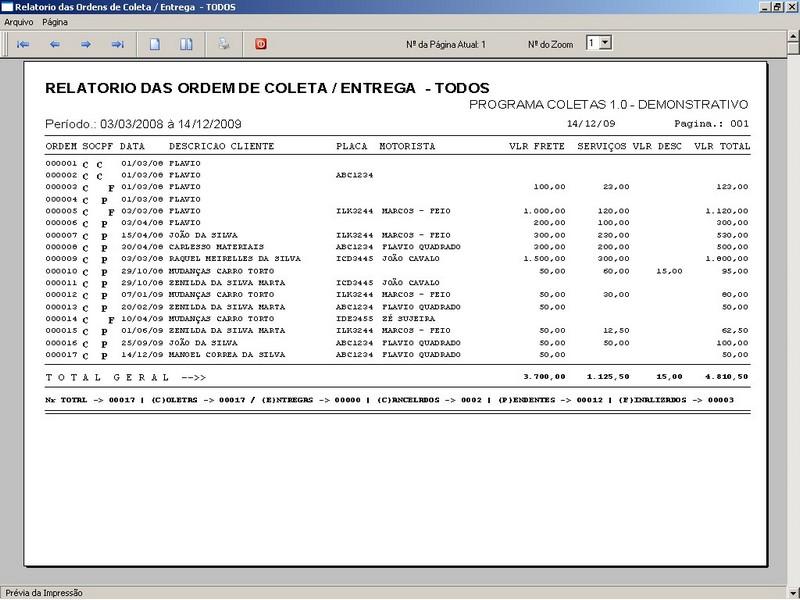Open the Arquivo menu
Viewport: 800px width, 600px height.
18,22
